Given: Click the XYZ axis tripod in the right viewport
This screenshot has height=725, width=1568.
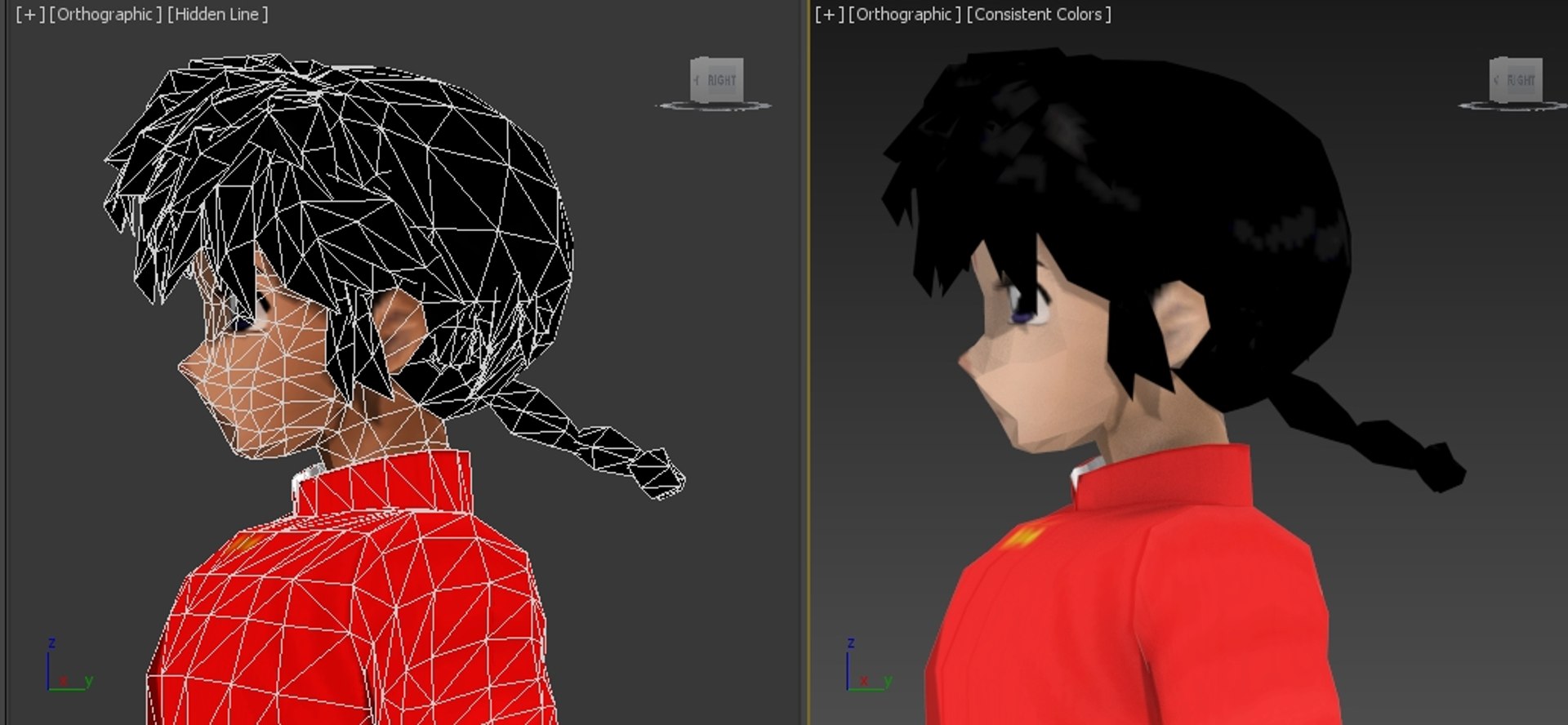Looking at the screenshot, I should pos(868,665).
